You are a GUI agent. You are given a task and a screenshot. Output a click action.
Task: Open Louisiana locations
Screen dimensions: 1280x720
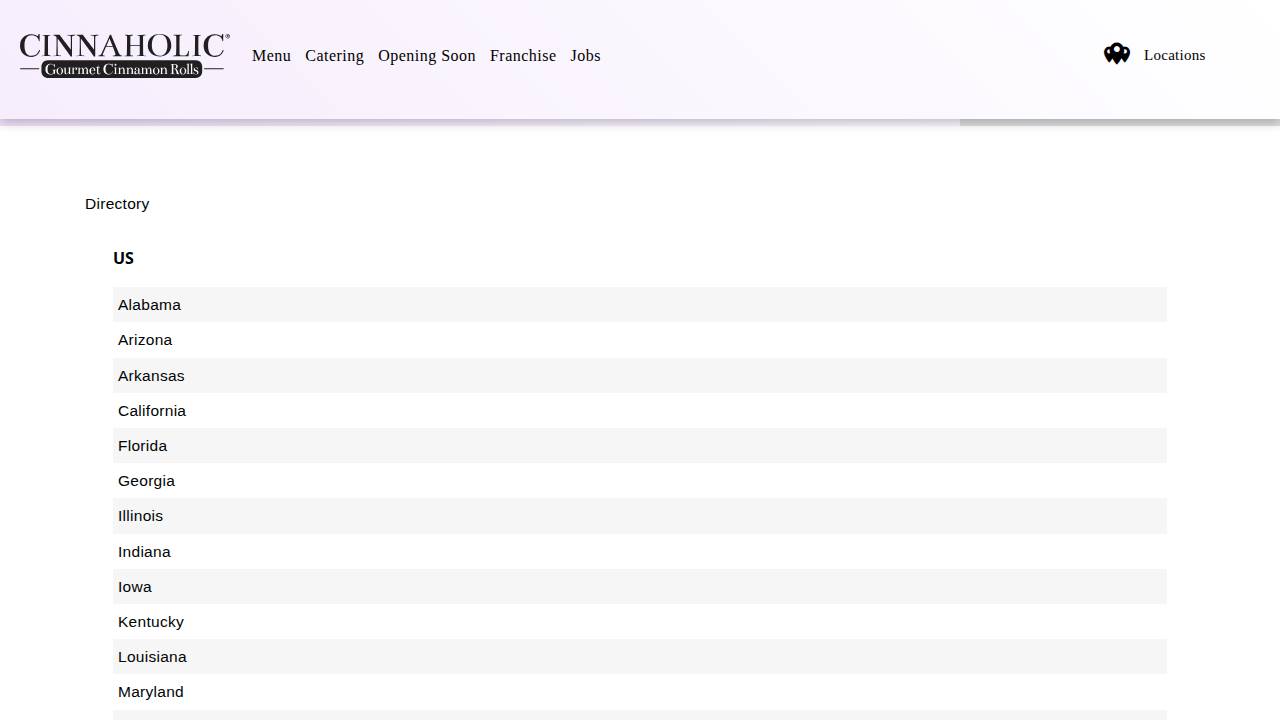click(152, 657)
